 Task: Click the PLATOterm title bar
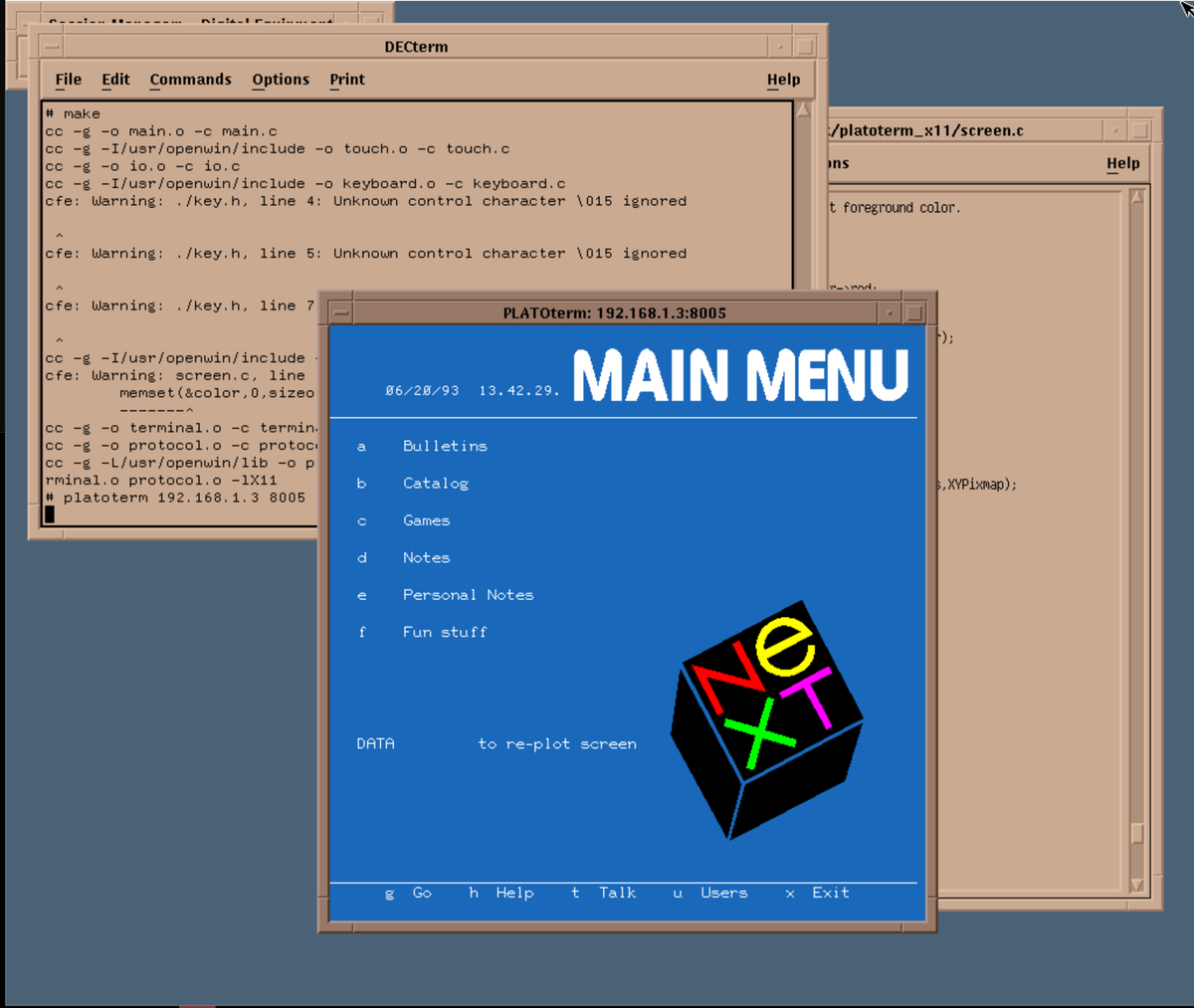(x=615, y=312)
